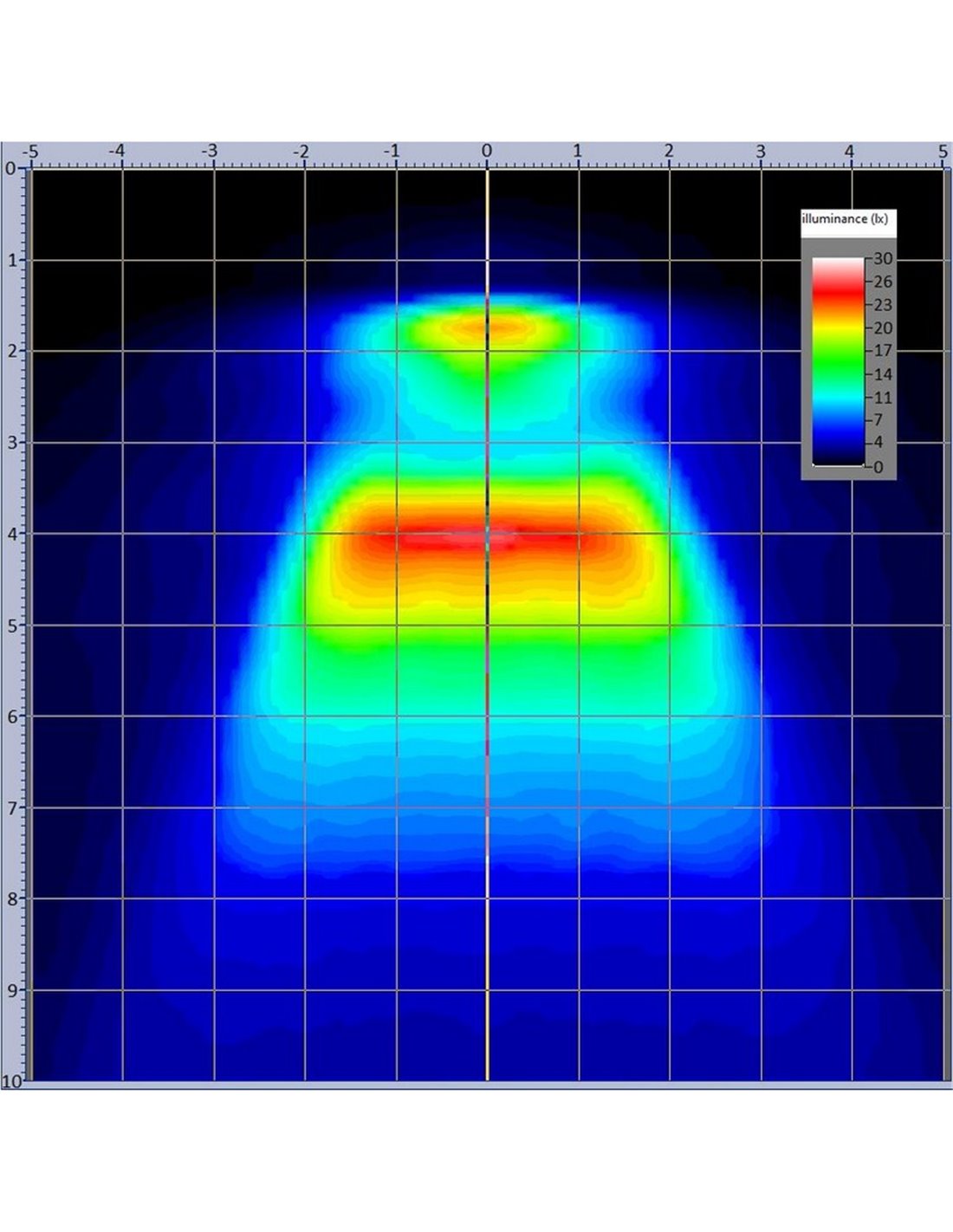Viewport: 953px width, 1232px height.
Task: Click the 23 label on legend scale
Action: pos(883,305)
